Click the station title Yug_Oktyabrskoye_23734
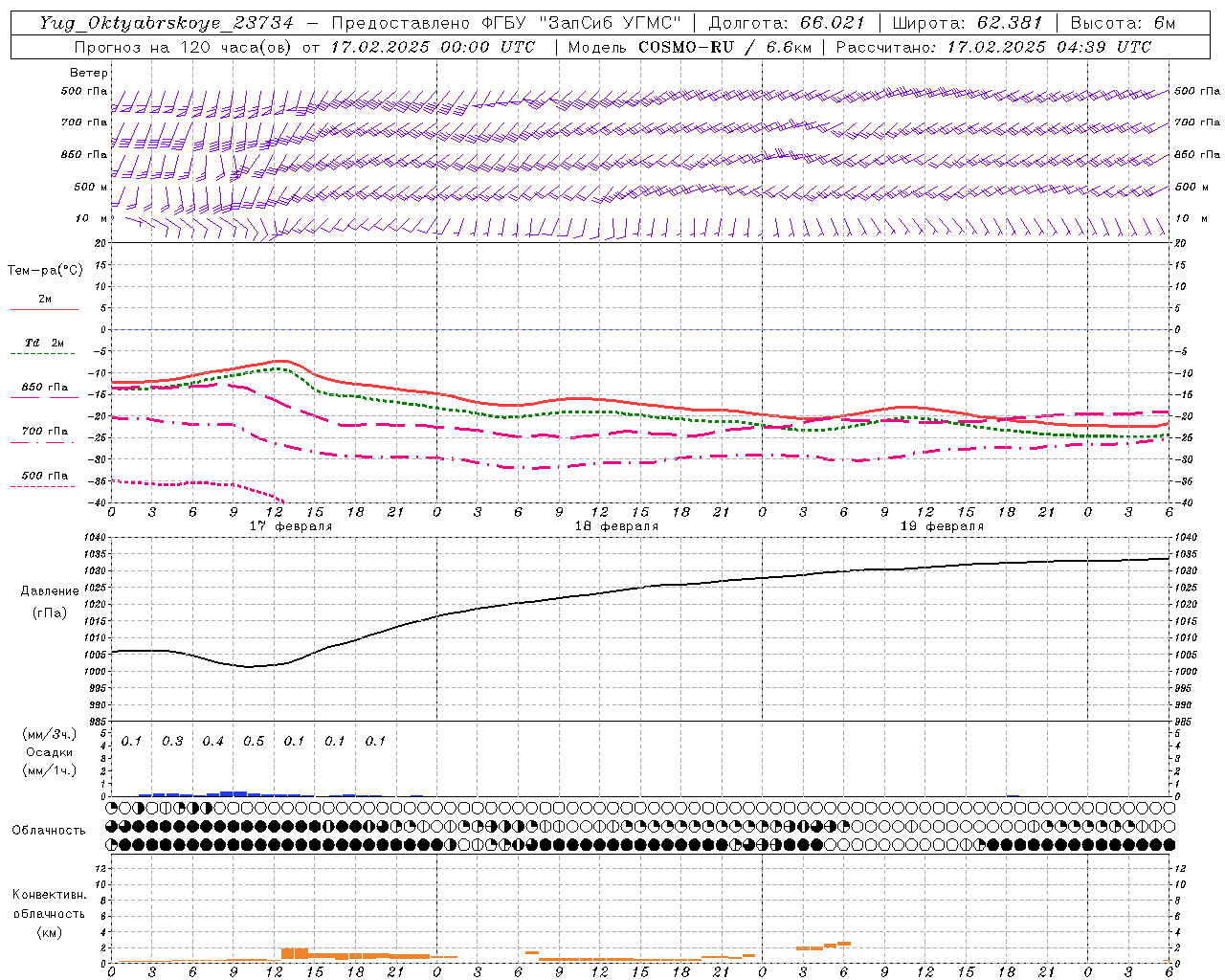 (x=167, y=23)
